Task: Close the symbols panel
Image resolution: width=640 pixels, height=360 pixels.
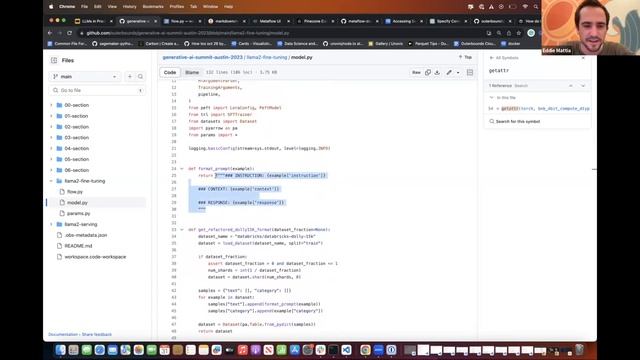Action: pos(583,58)
